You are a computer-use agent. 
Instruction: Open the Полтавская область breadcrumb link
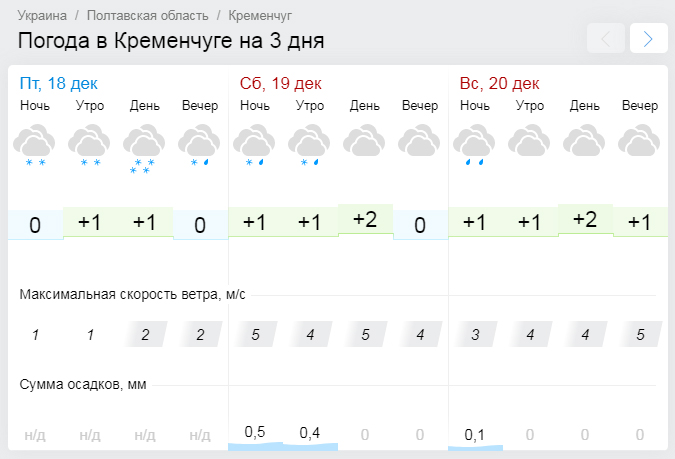148,16
